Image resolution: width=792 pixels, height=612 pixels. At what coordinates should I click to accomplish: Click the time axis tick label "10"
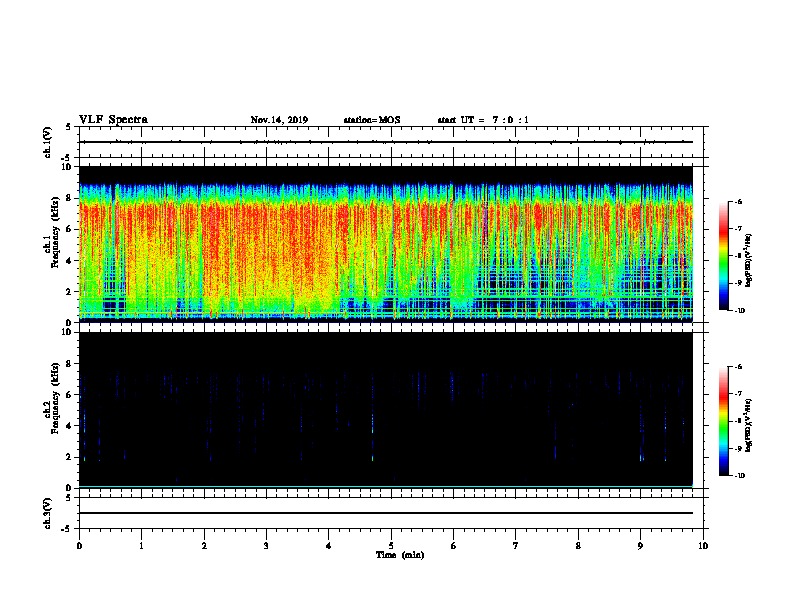coord(703,546)
